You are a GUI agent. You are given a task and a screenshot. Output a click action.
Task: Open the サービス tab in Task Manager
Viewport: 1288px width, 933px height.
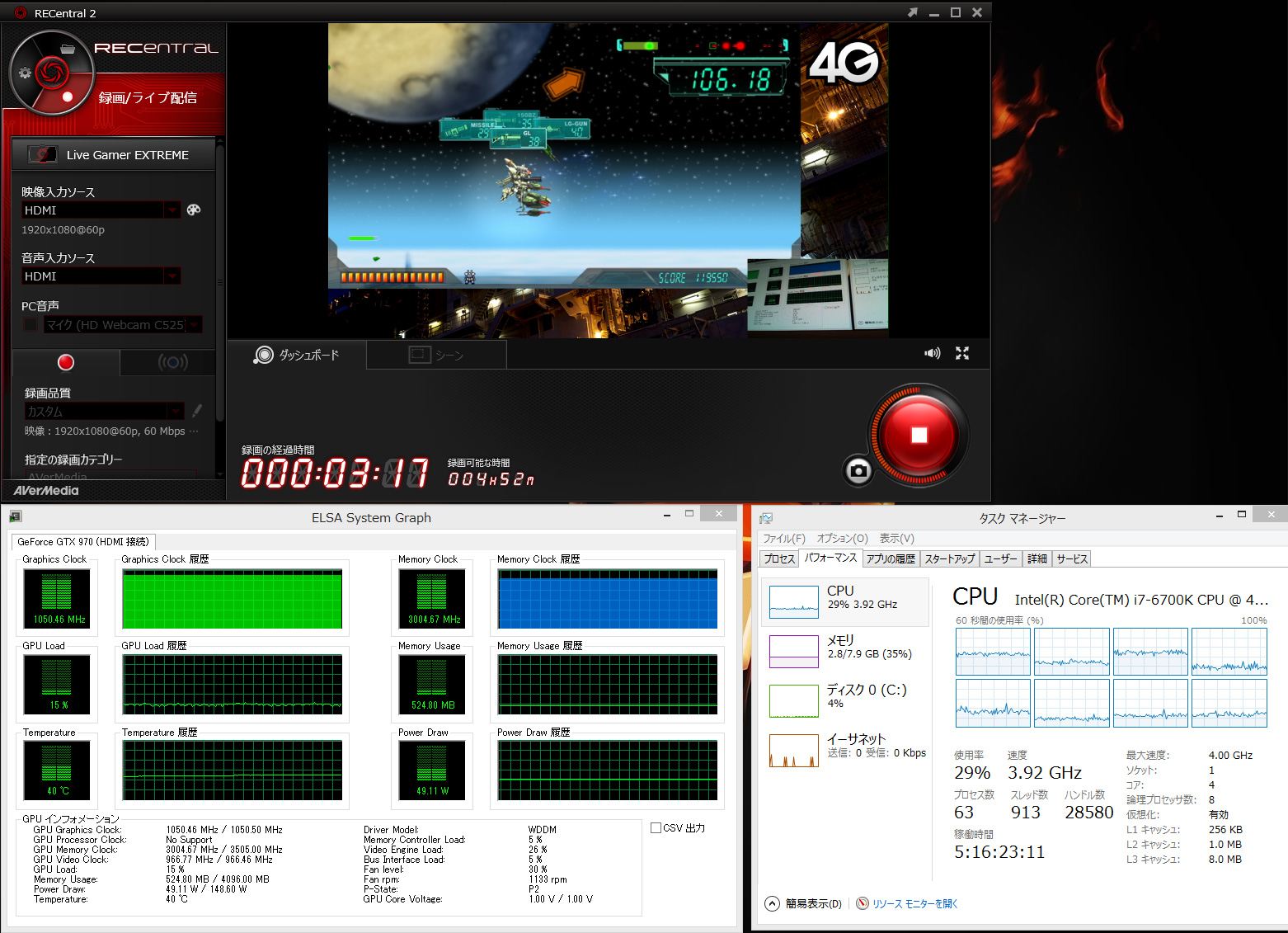(x=1072, y=558)
